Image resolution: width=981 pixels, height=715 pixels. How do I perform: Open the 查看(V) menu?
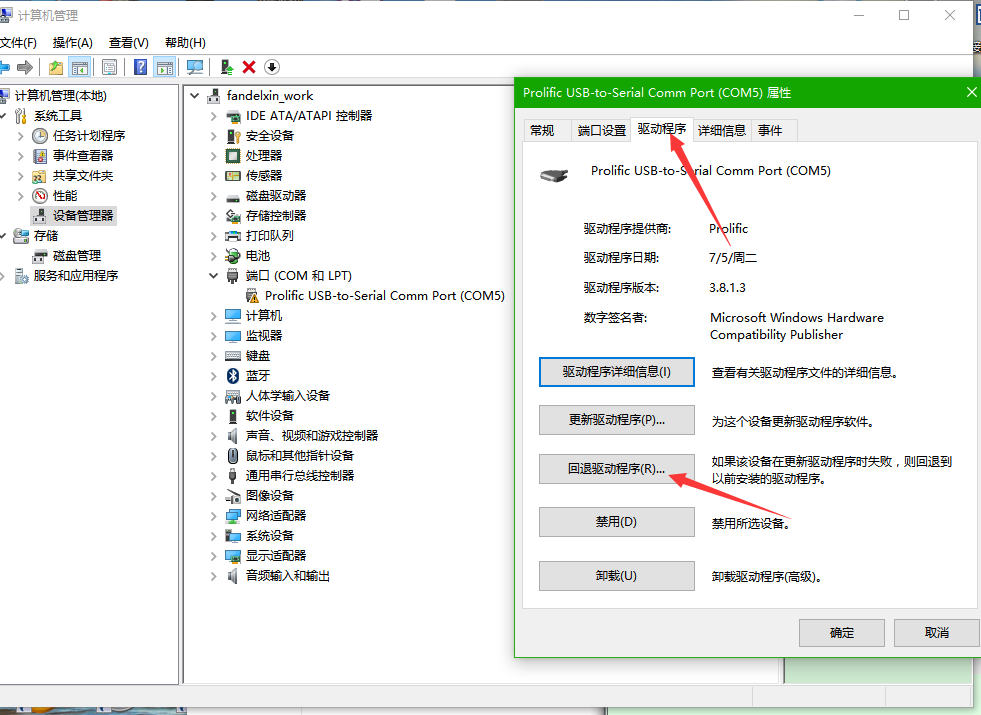(x=128, y=43)
